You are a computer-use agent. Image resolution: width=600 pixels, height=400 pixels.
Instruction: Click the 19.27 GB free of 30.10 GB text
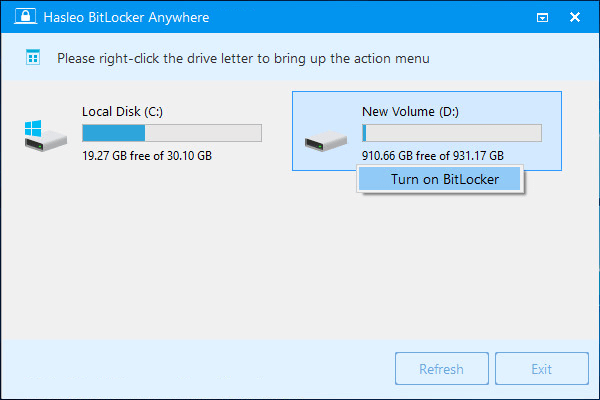pos(147,156)
